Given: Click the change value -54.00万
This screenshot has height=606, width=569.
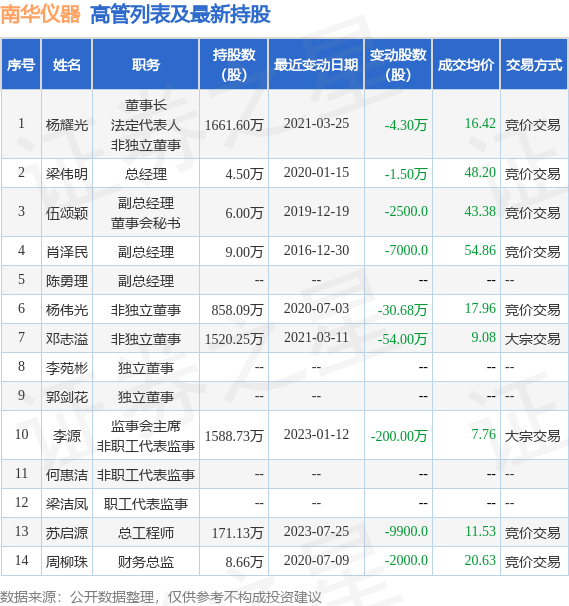Looking at the screenshot, I should pos(402,339).
